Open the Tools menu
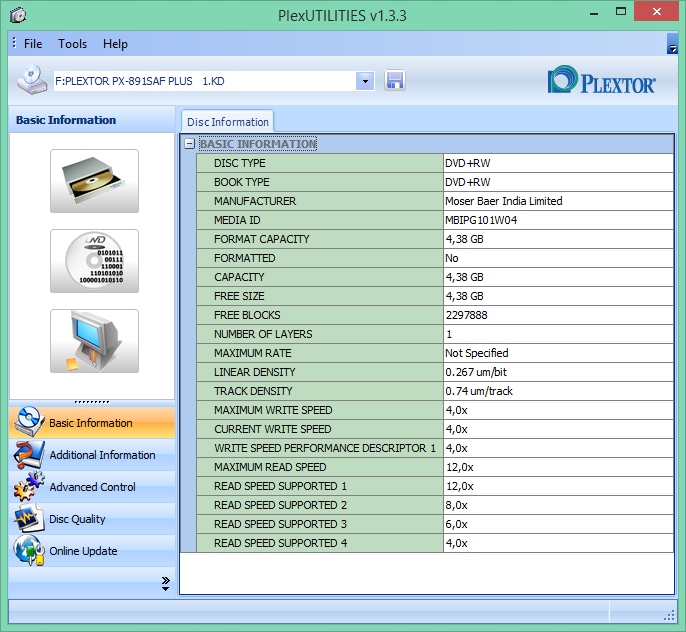Screen dimensions: 686x632 click(72, 44)
